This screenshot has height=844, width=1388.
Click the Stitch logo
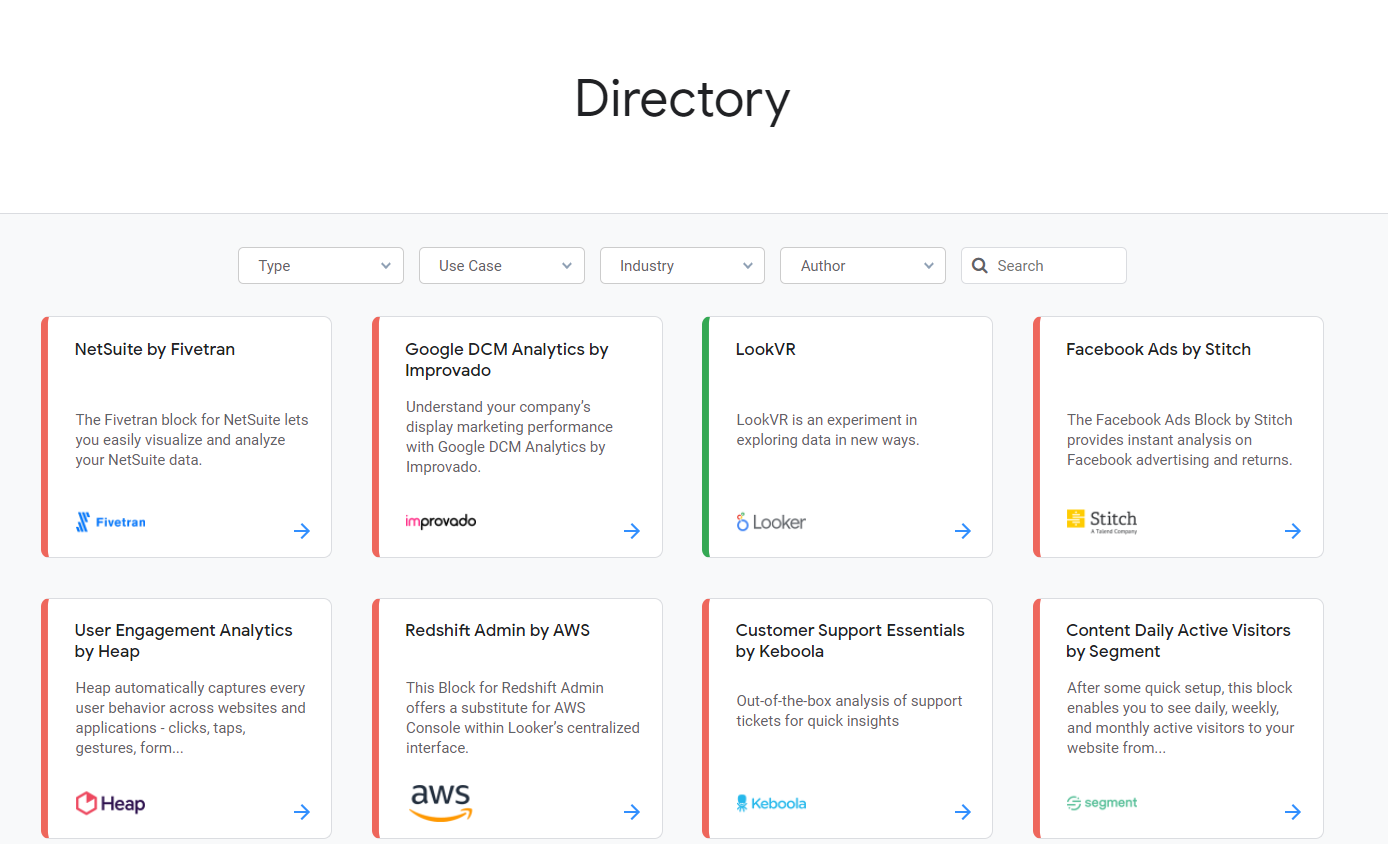(x=1102, y=521)
